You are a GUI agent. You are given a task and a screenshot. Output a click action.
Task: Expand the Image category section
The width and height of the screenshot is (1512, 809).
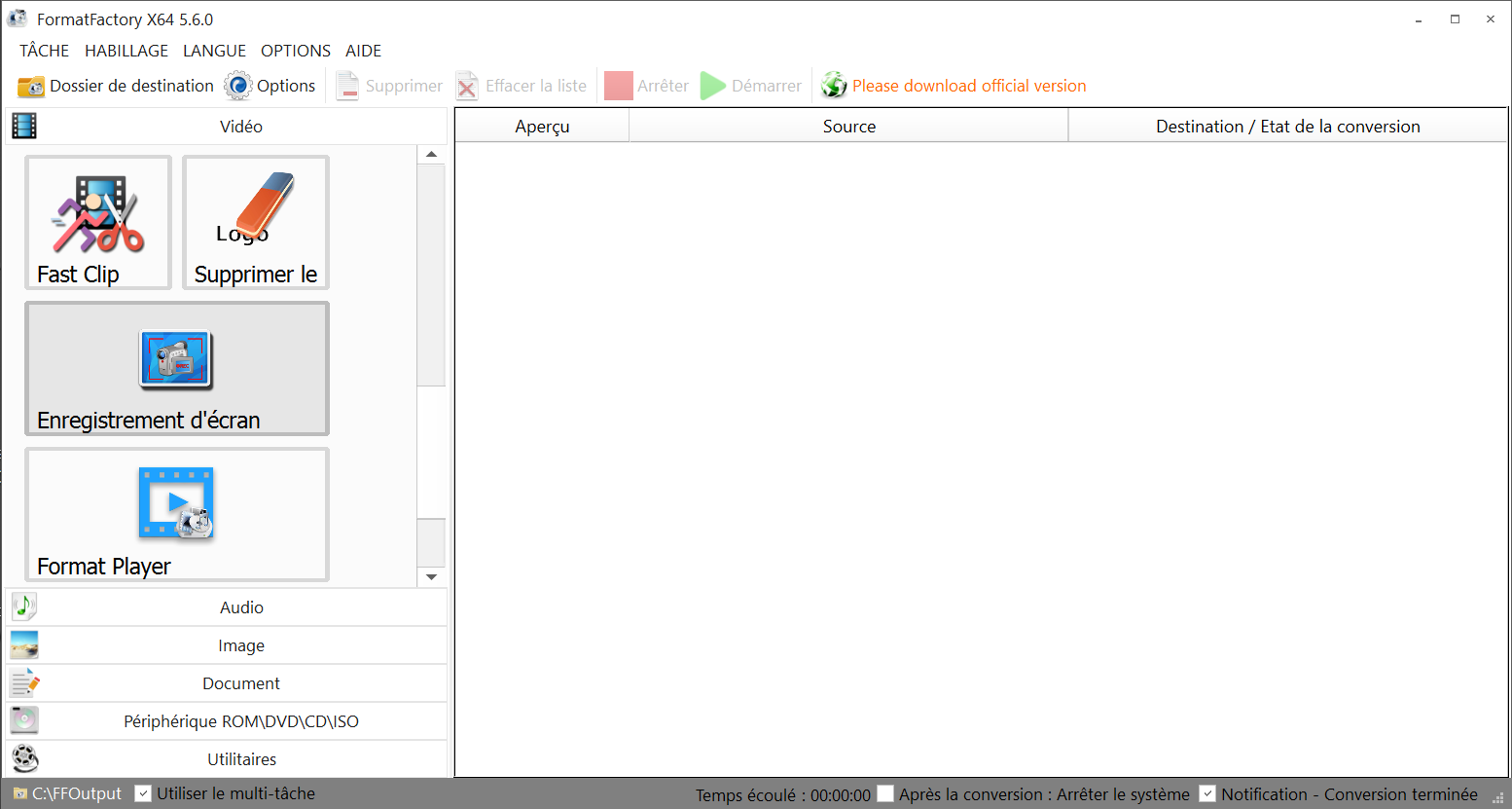coord(227,645)
